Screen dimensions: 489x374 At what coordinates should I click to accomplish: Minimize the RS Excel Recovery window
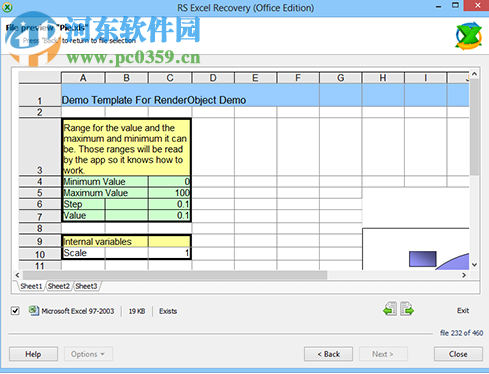click(x=439, y=6)
